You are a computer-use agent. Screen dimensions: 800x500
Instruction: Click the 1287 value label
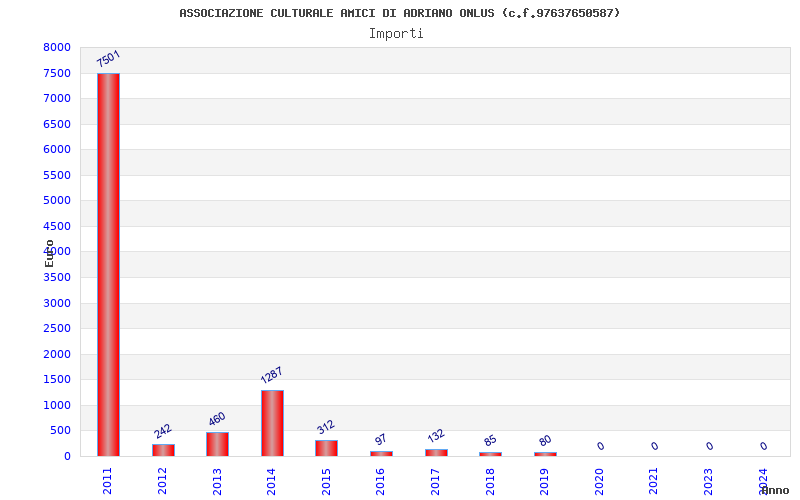pyautogui.click(x=271, y=375)
